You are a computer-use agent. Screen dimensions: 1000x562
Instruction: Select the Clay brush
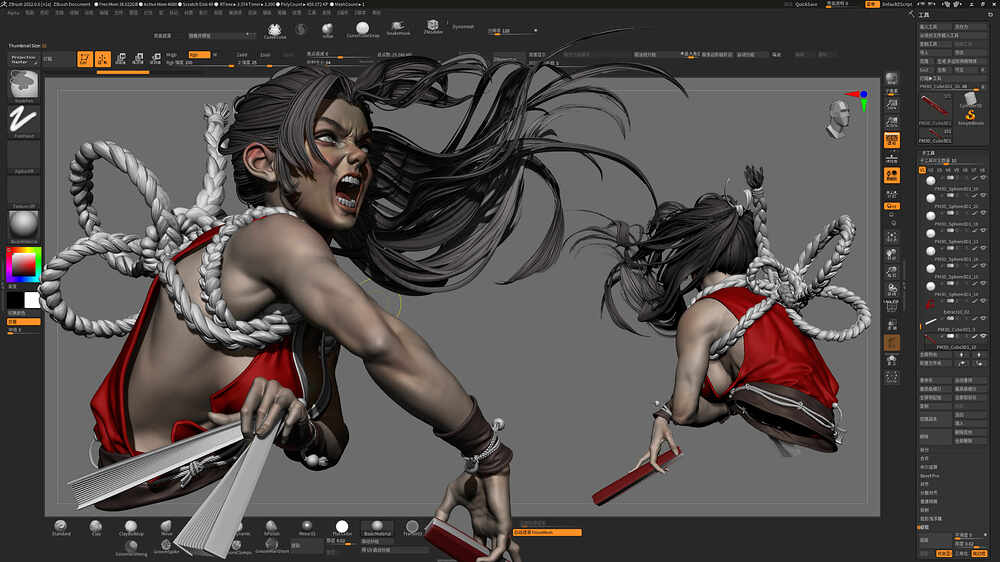(x=96, y=528)
